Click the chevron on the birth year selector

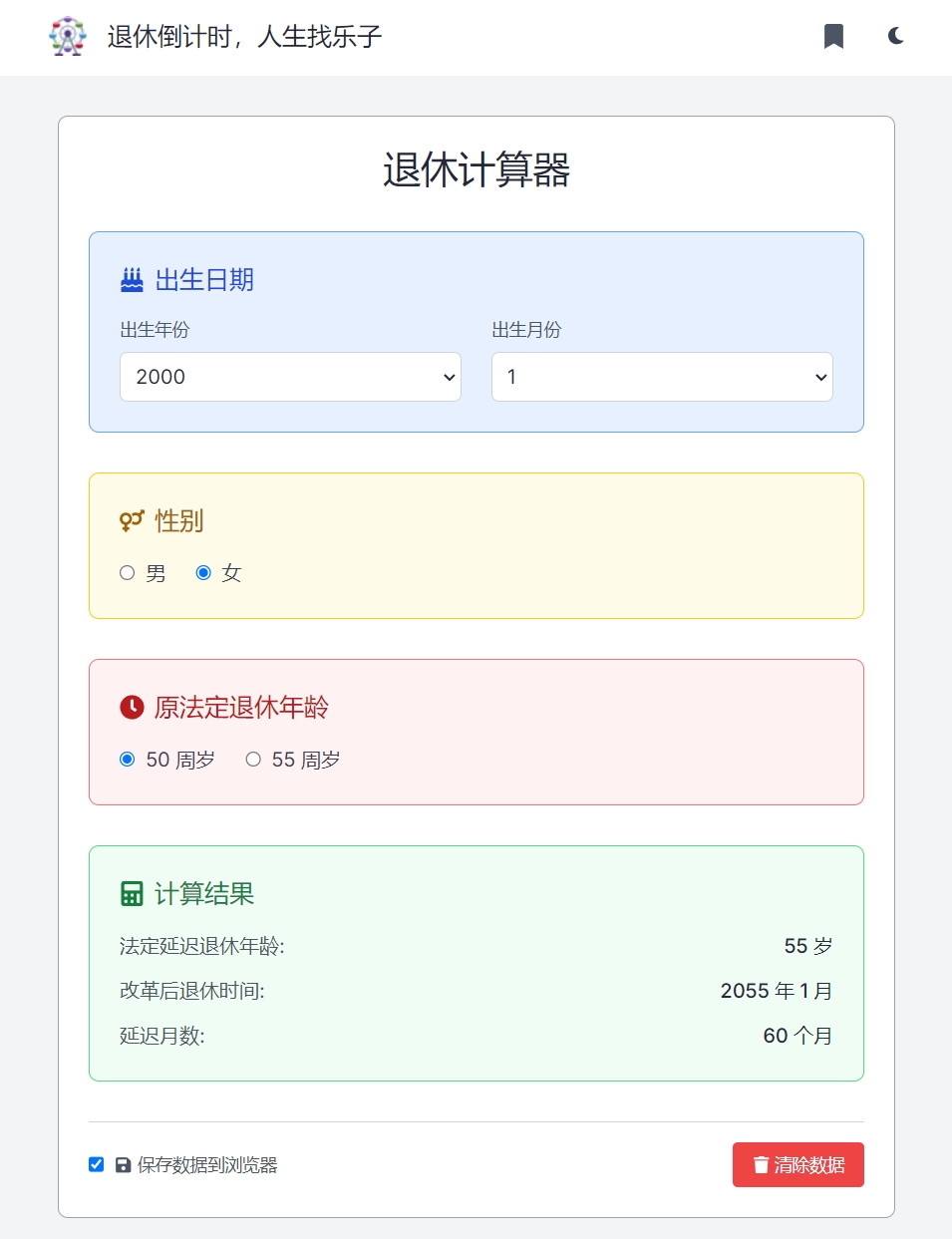(x=446, y=377)
